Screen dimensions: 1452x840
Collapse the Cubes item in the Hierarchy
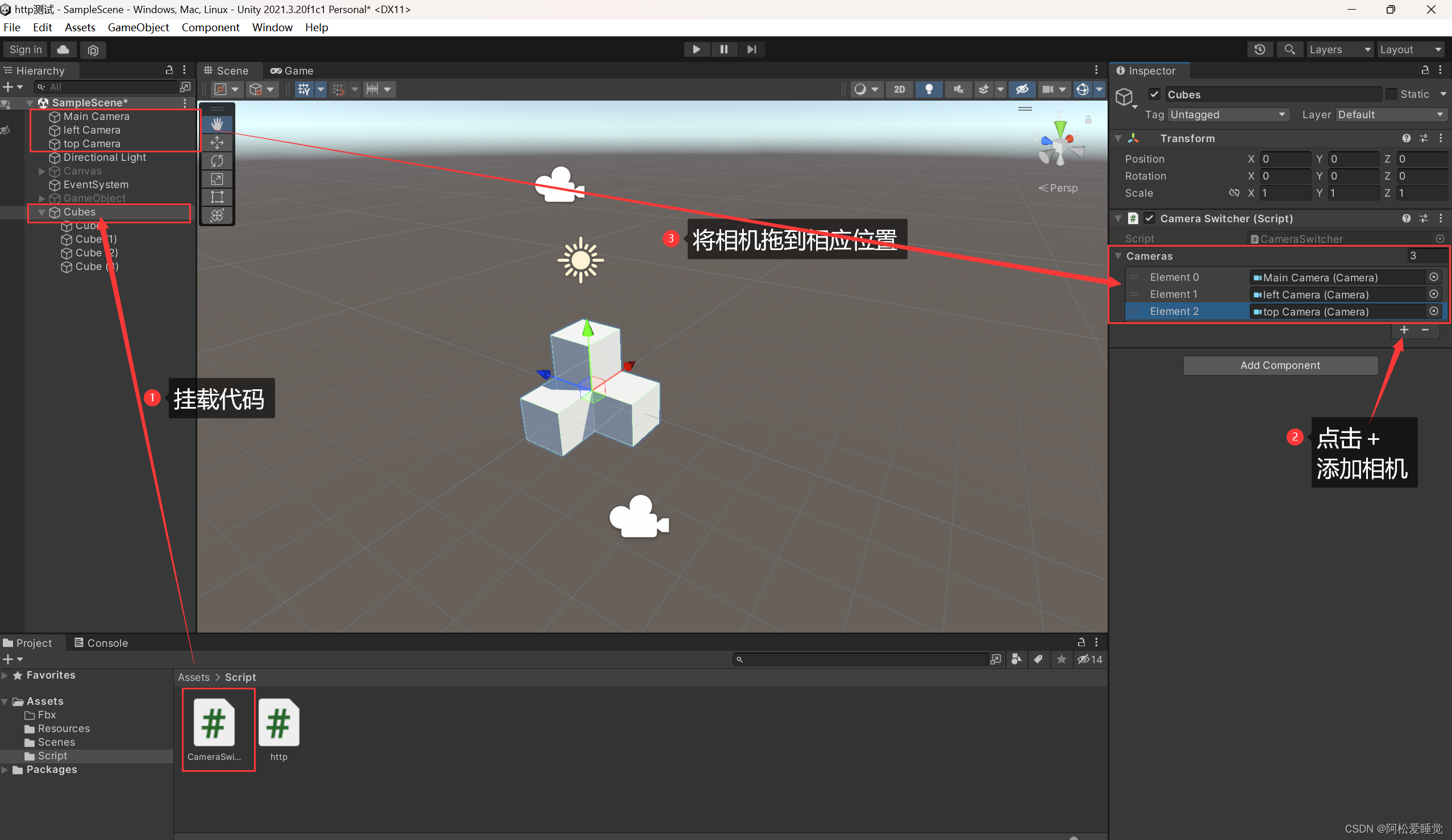(x=41, y=212)
